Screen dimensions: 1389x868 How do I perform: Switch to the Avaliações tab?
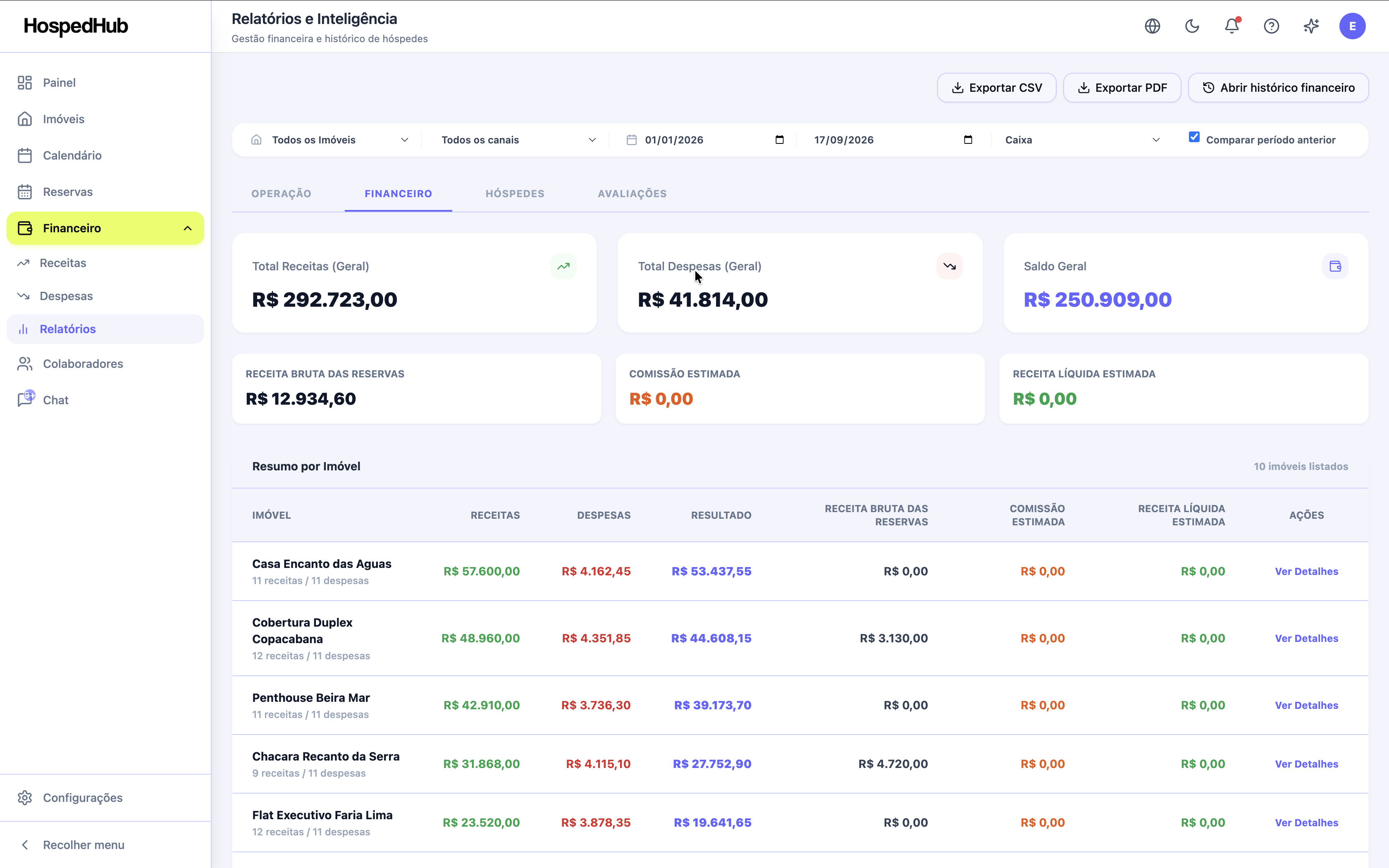[x=632, y=194]
